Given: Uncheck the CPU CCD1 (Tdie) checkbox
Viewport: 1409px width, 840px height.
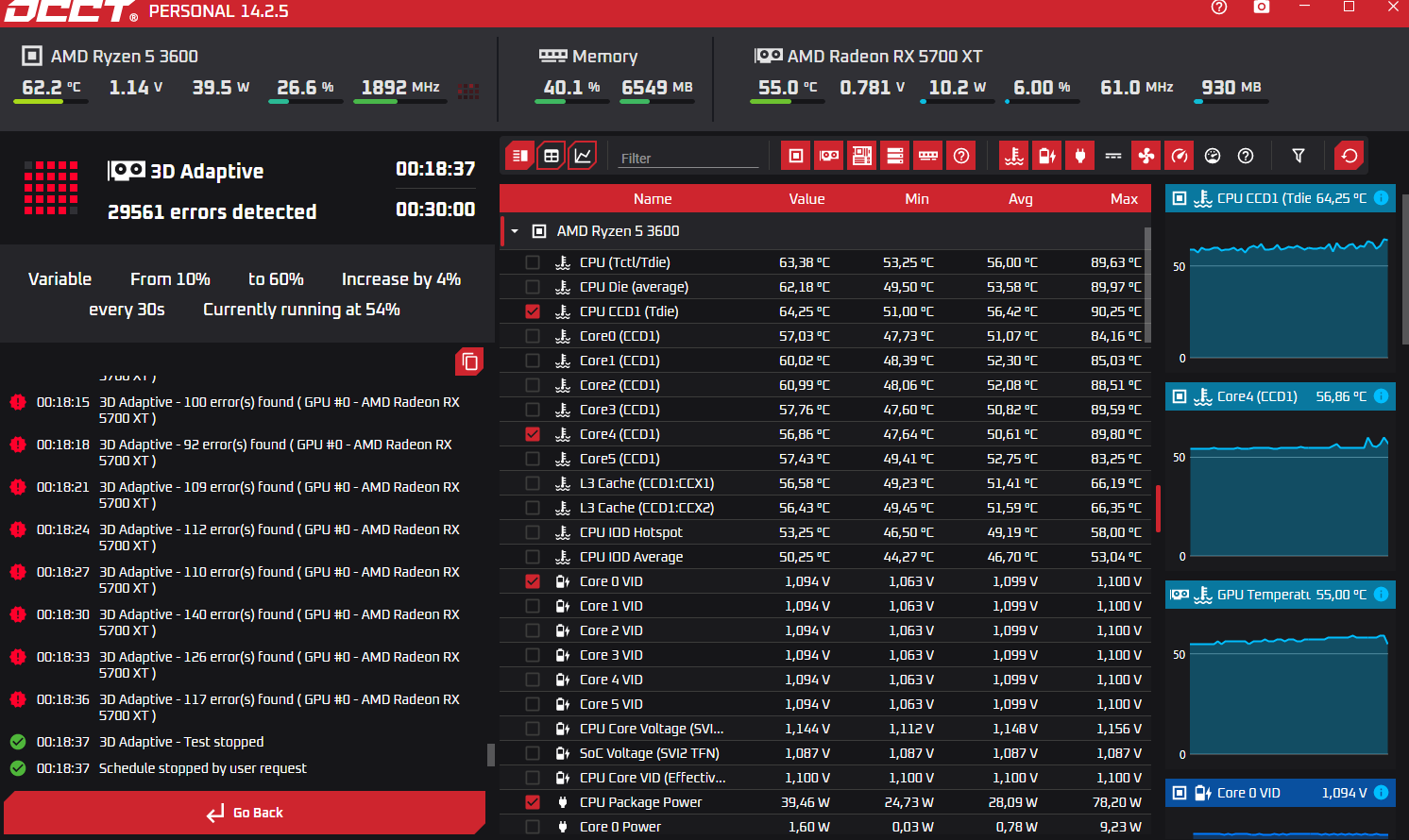Looking at the screenshot, I should pos(533,311).
